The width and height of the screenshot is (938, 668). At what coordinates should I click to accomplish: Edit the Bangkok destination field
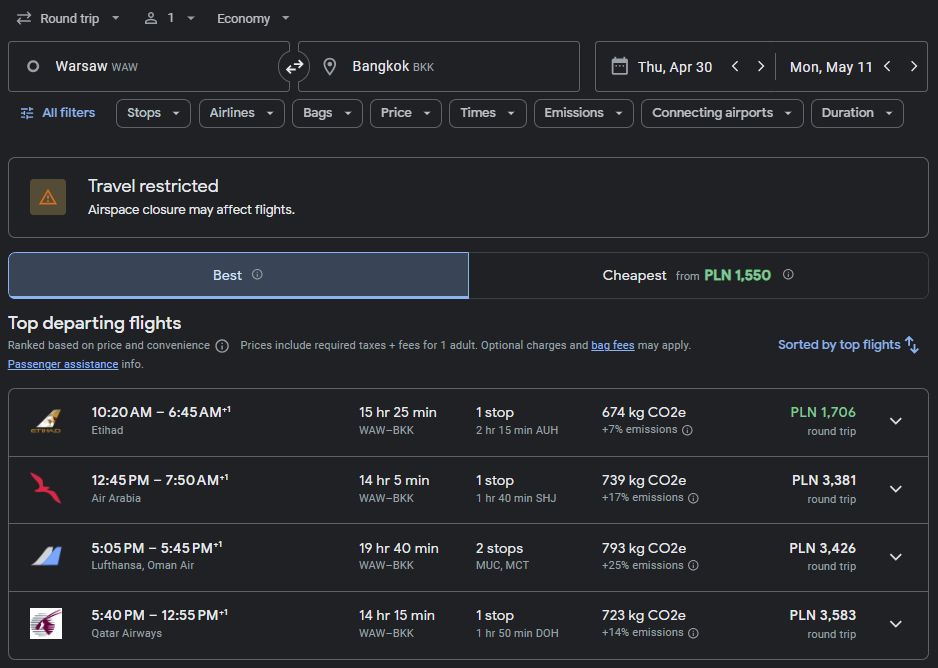(x=439, y=66)
